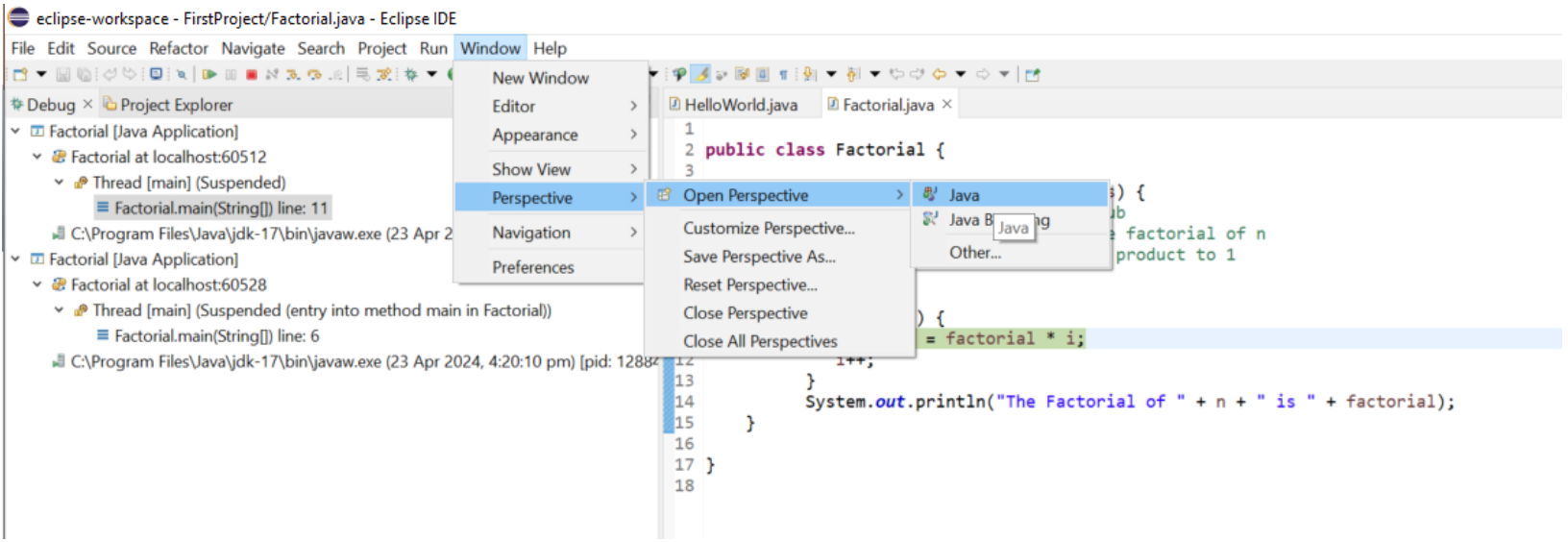Click the yellow Back navigation arrow
The image size is (1568, 542).
tap(939, 74)
